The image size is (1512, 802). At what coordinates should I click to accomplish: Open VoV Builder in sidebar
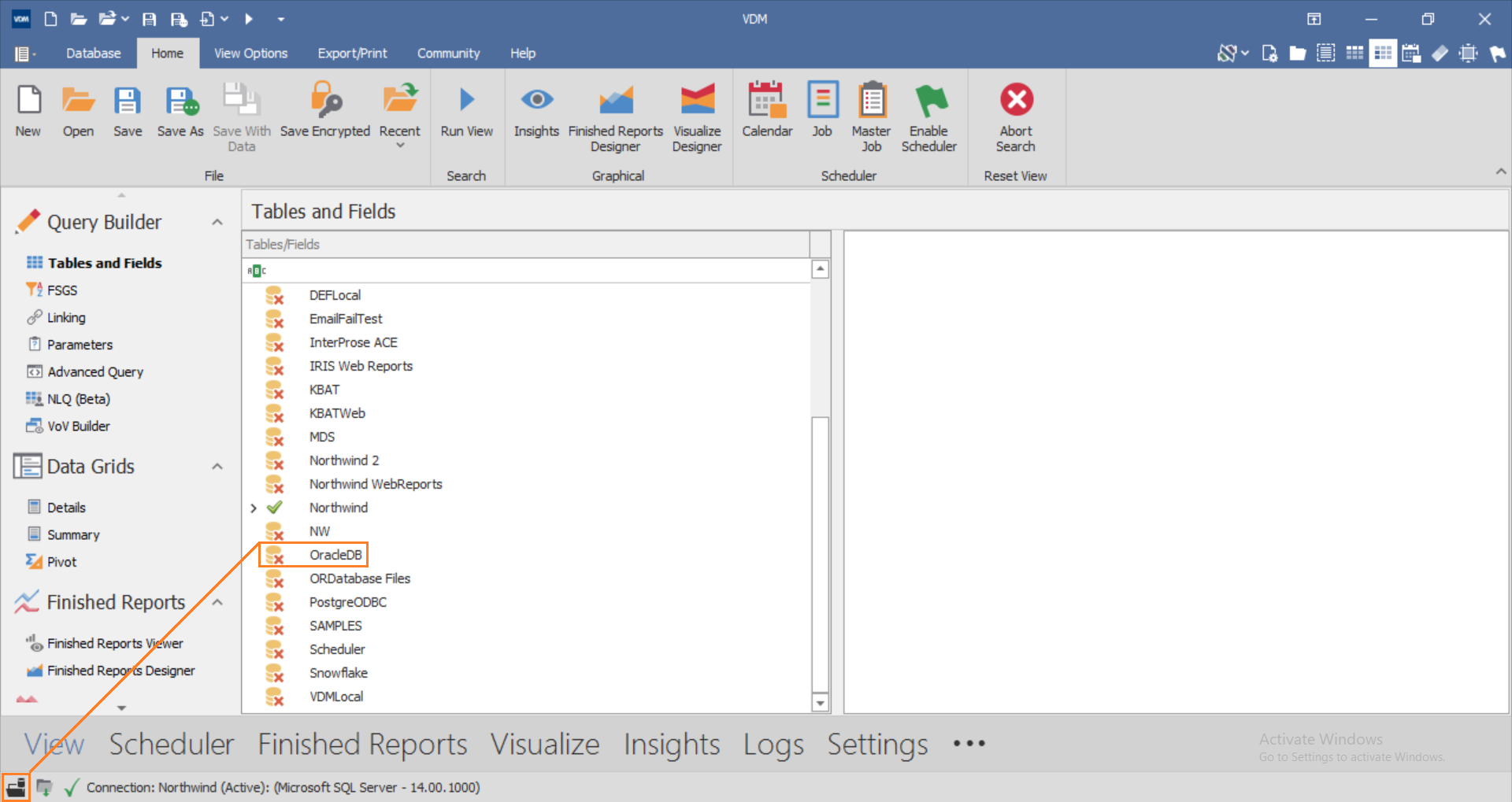79,427
